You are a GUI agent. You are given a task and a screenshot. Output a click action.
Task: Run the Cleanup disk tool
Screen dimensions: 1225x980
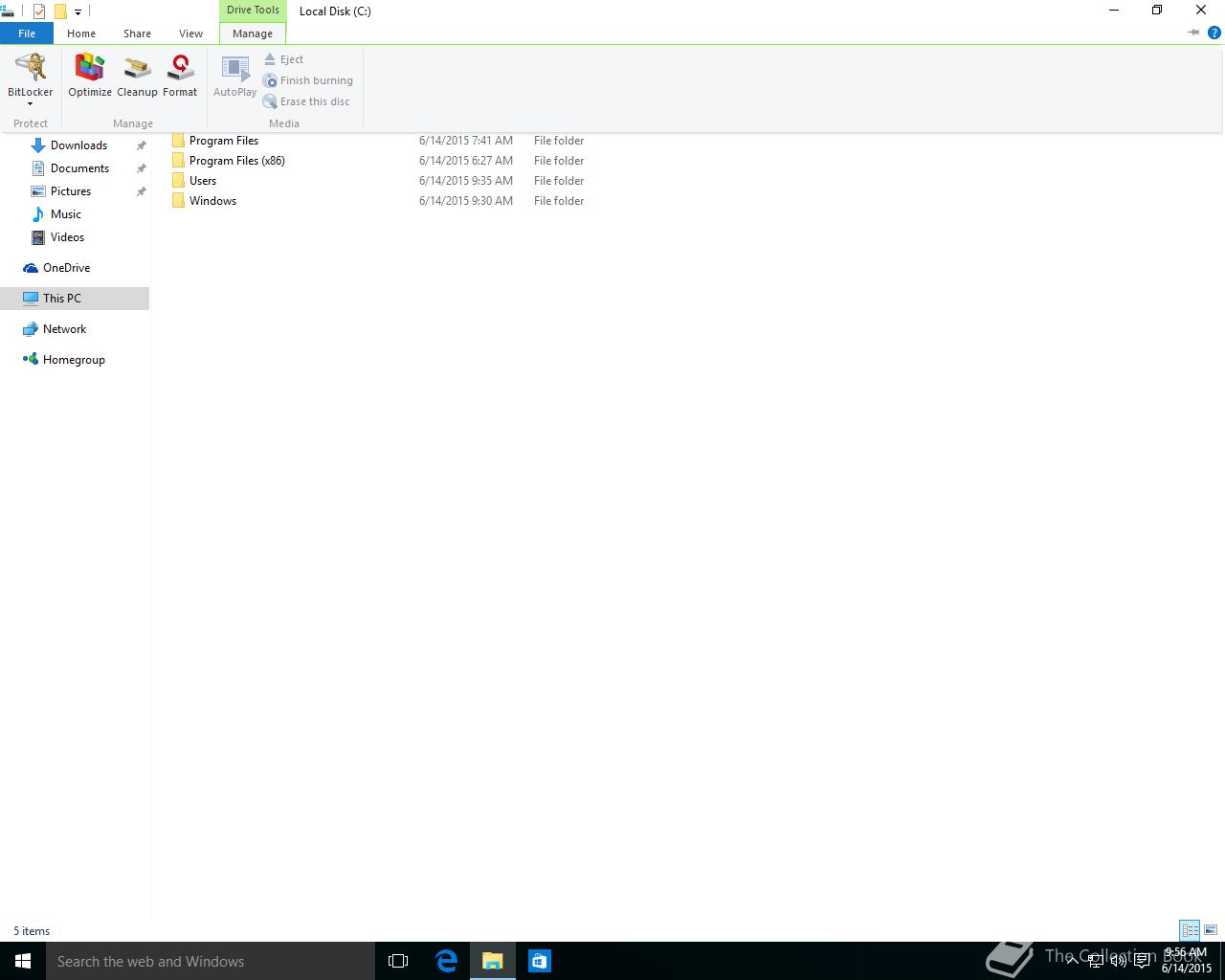137,76
